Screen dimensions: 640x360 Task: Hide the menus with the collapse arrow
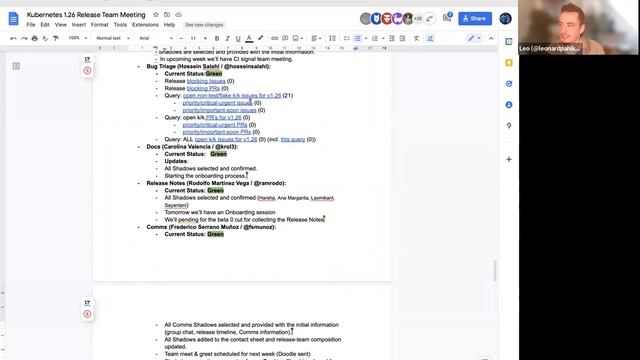tap(491, 38)
